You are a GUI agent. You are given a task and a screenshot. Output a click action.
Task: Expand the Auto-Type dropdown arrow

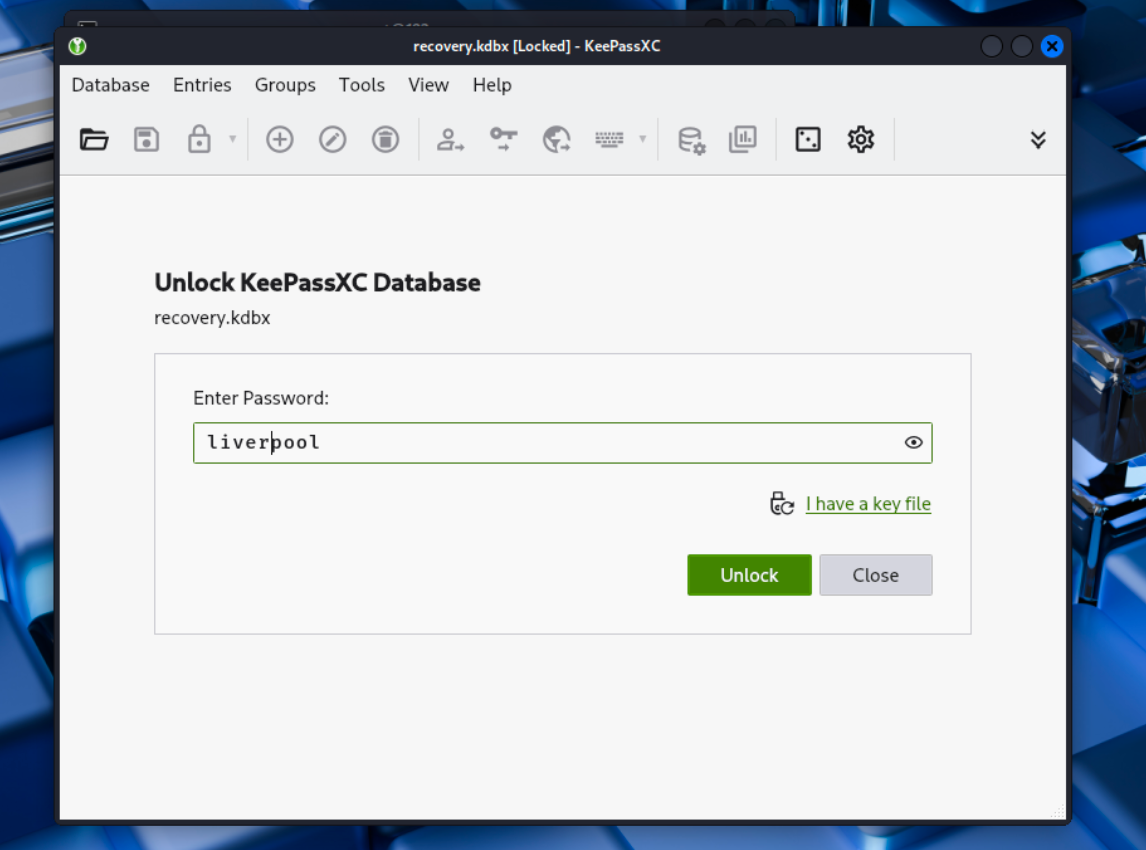click(x=642, y=139)
